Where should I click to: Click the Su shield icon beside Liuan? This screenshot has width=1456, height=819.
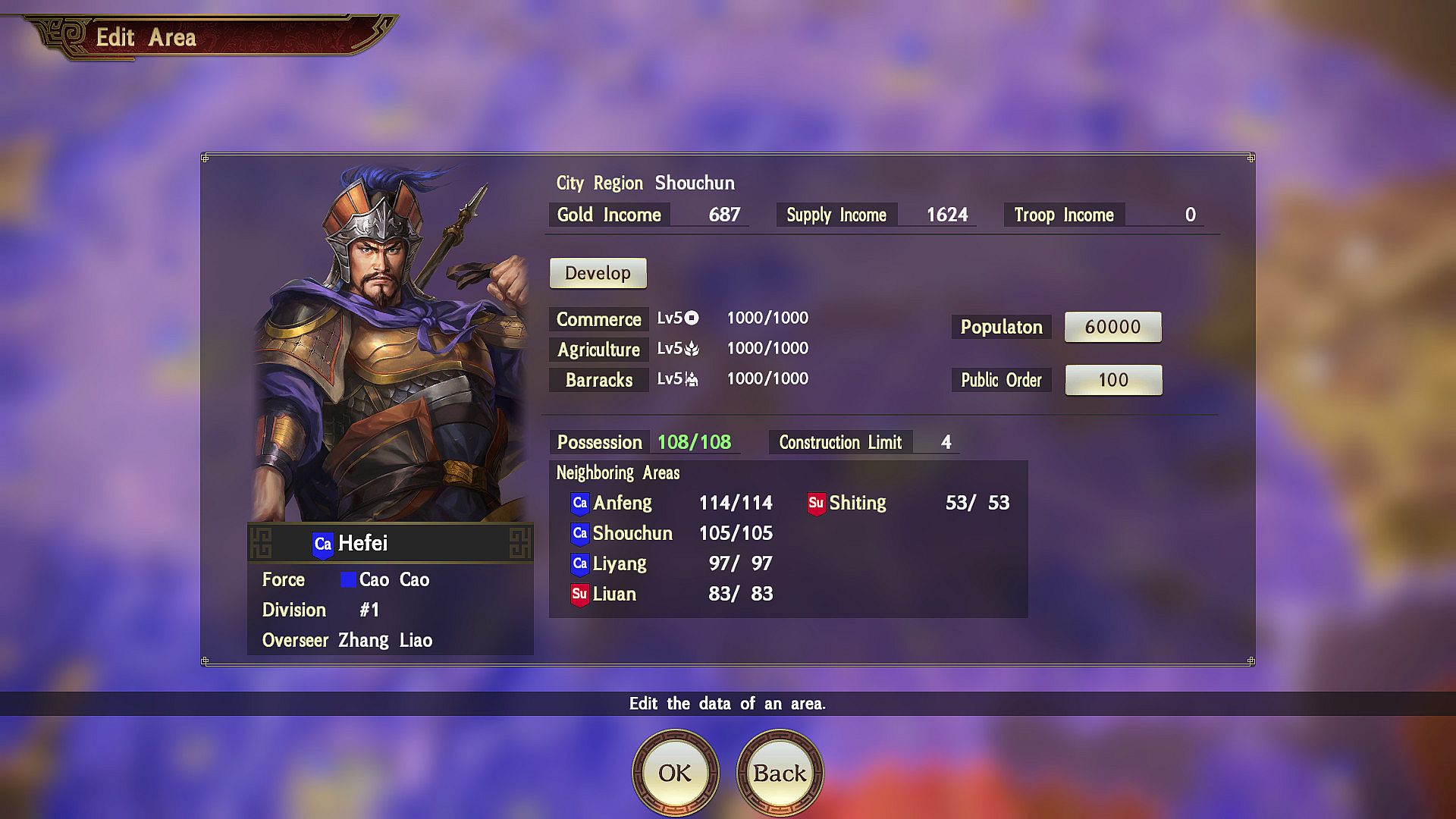pyautogui.click(x=580, y=594)
